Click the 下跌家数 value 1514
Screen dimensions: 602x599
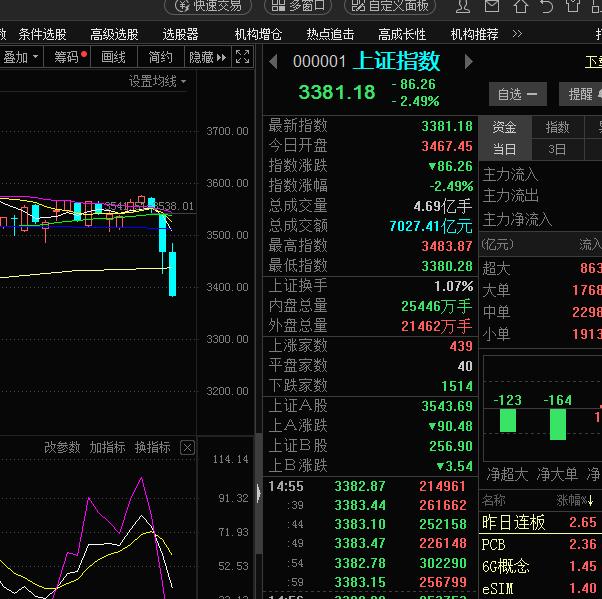pyautogui.click(x=457, y=386)
